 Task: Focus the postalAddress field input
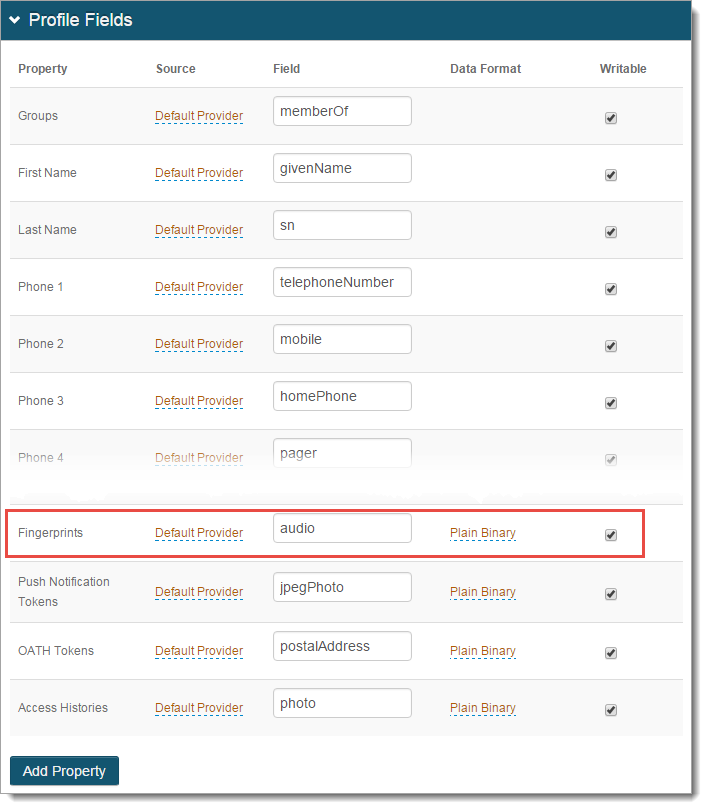tap(342, 646)
